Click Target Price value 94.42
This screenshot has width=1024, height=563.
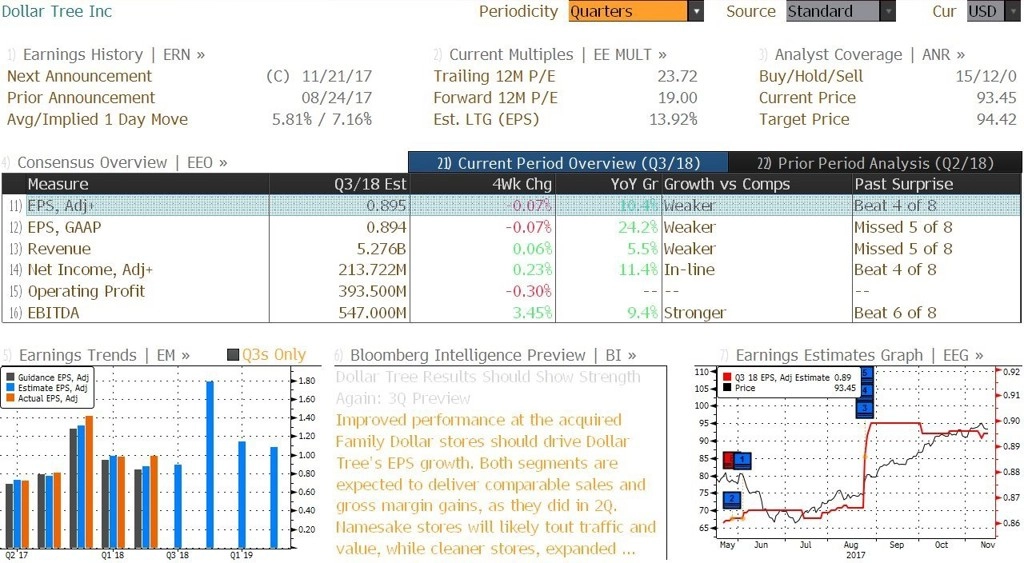[997, 120]
